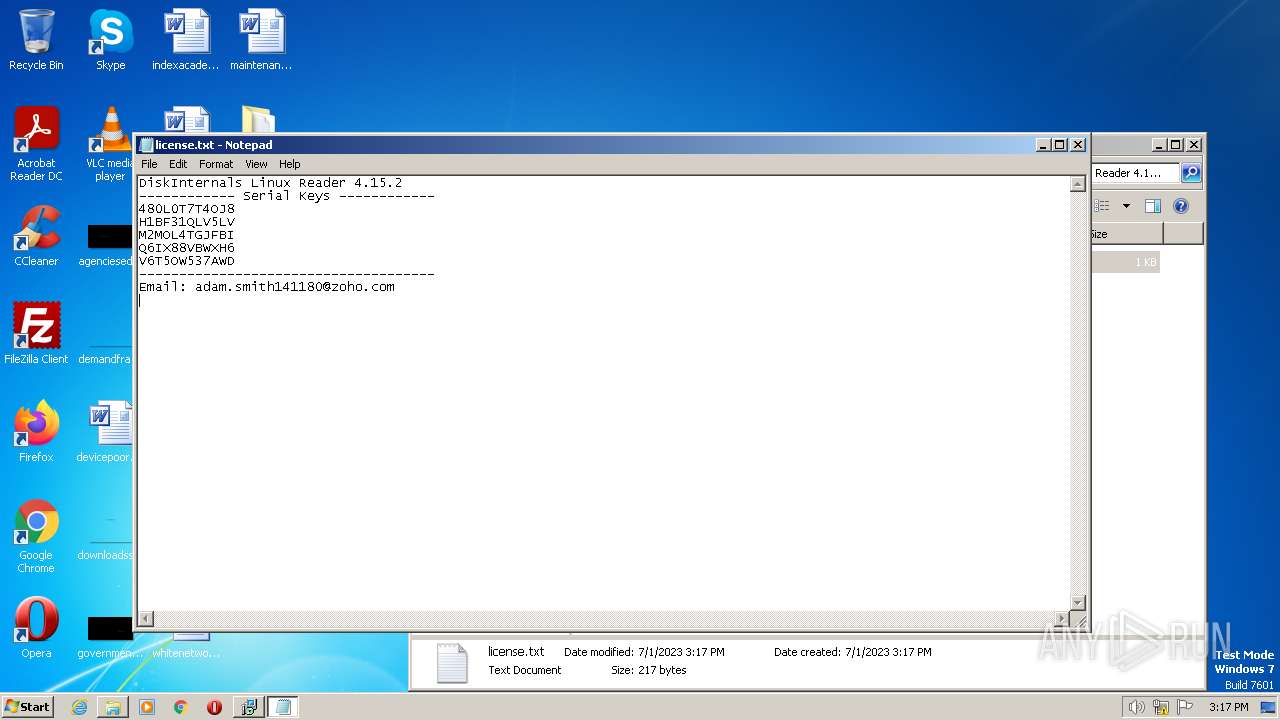Click serial key line M2MOL4TGJFBI
The height and width of the screenshot is (720, 1280).
pos(186,235)
